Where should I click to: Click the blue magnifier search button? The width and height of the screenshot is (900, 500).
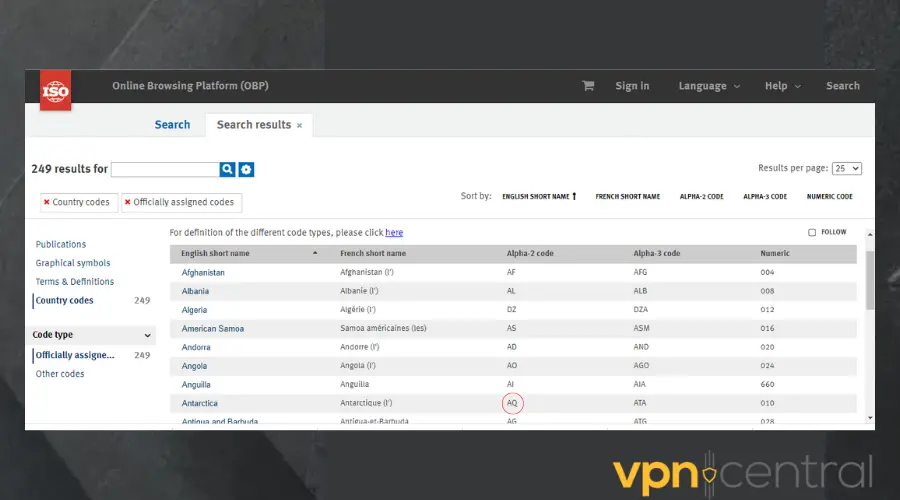pyautogui.click(x=228, y=170)
